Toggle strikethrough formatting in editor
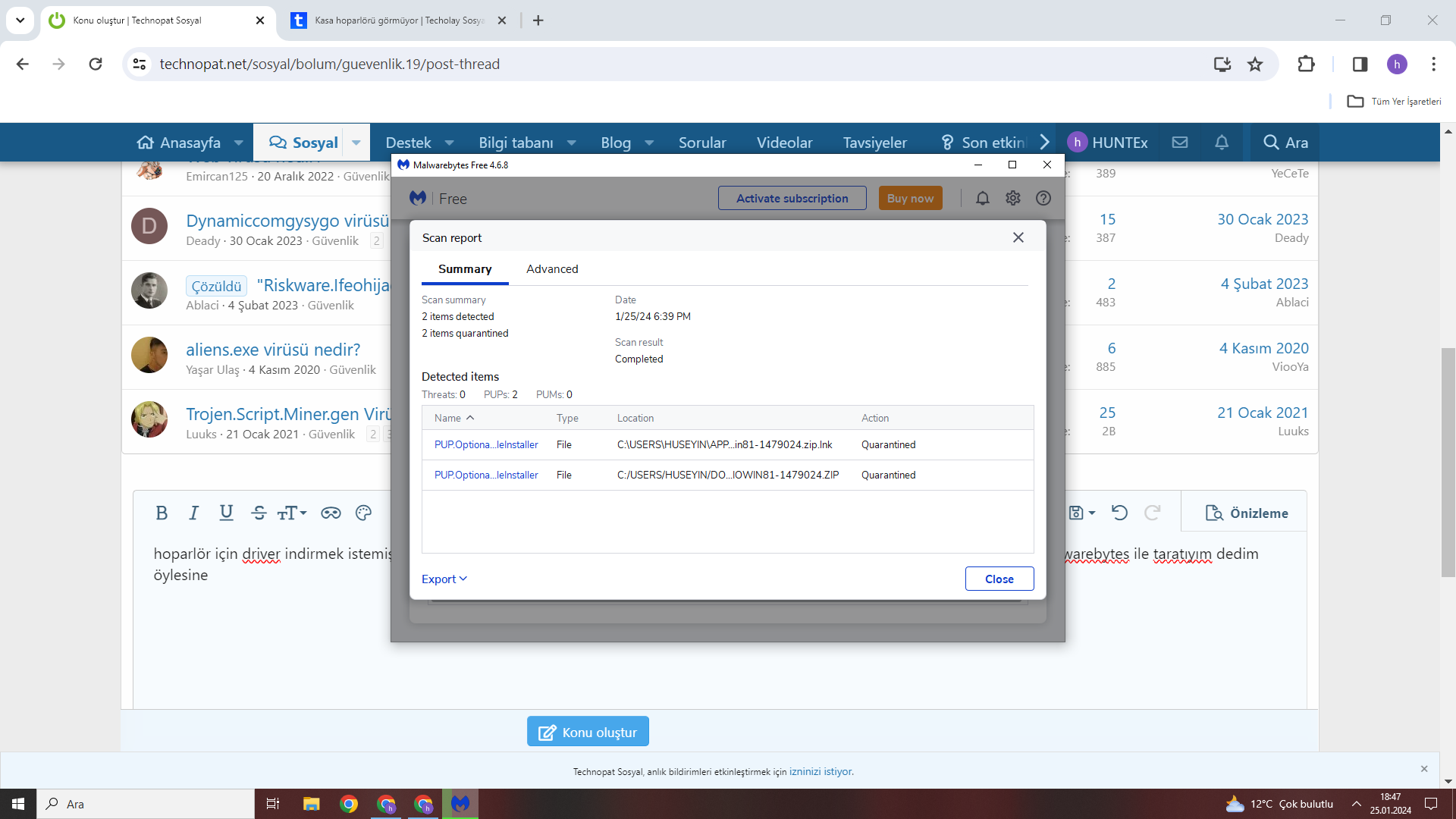 [259, 513]
